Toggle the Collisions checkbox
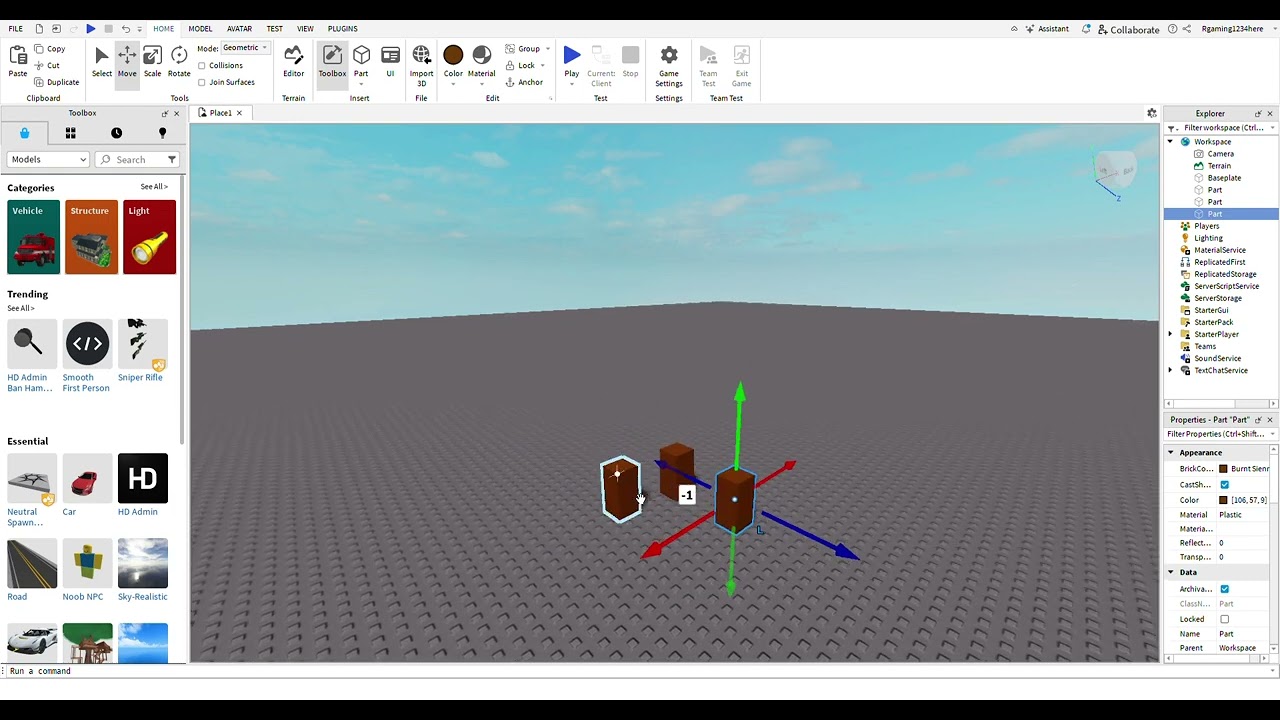The height and width of the screenshot is (720, 1280). pyautogui.click(x=202, y=66)
